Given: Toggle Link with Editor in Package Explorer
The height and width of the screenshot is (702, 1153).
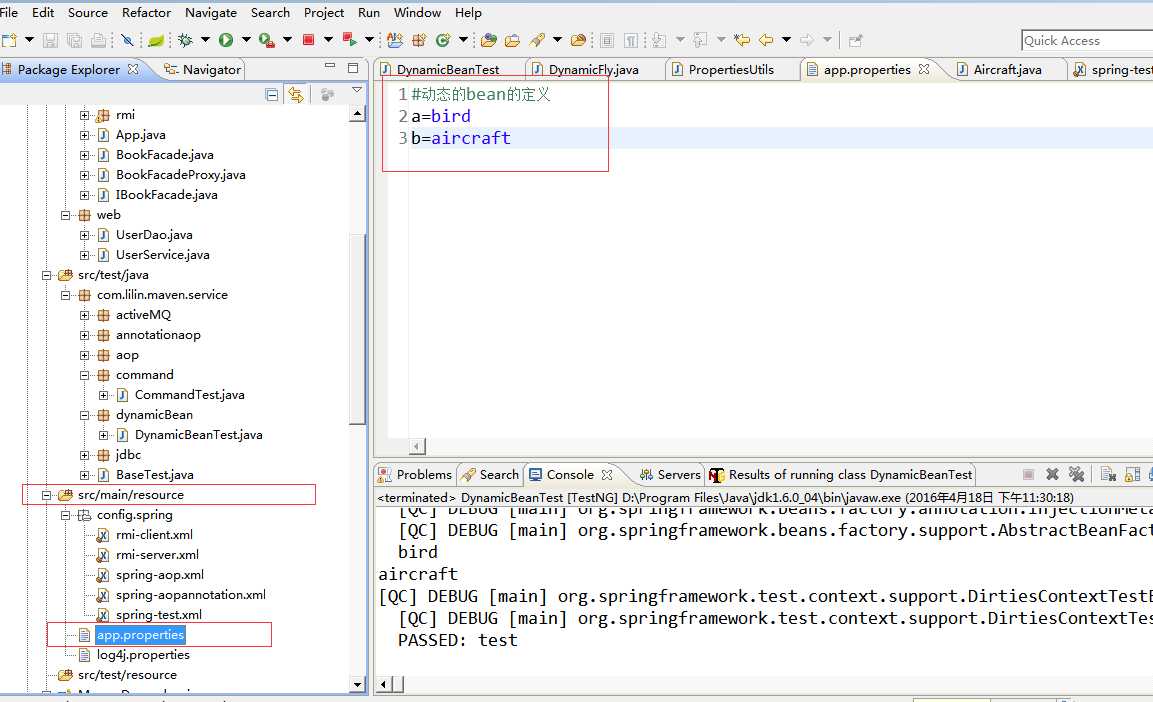Looking at the screenshot, I should pyautogui.click(x=296, y=94).
